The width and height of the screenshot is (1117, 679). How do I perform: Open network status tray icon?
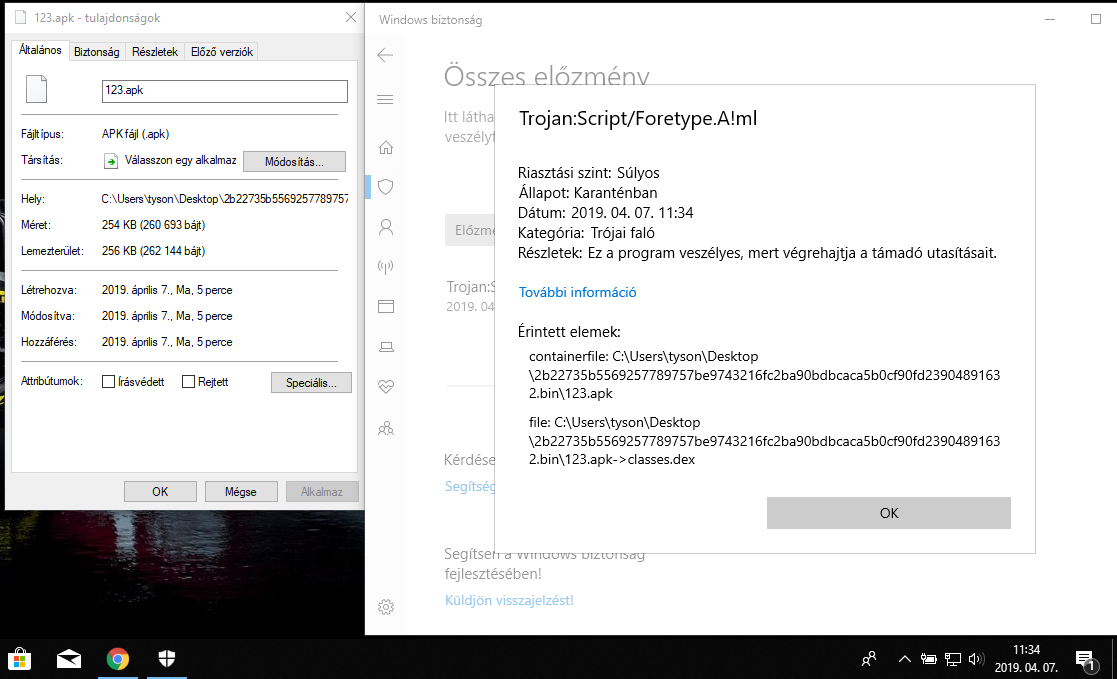click(952, 659)
